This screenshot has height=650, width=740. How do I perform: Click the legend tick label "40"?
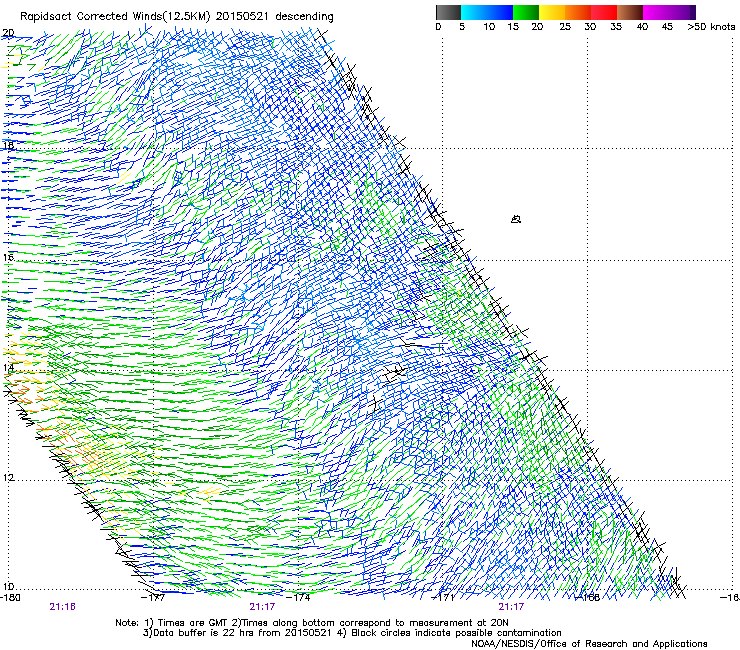[x=642, y=27]
